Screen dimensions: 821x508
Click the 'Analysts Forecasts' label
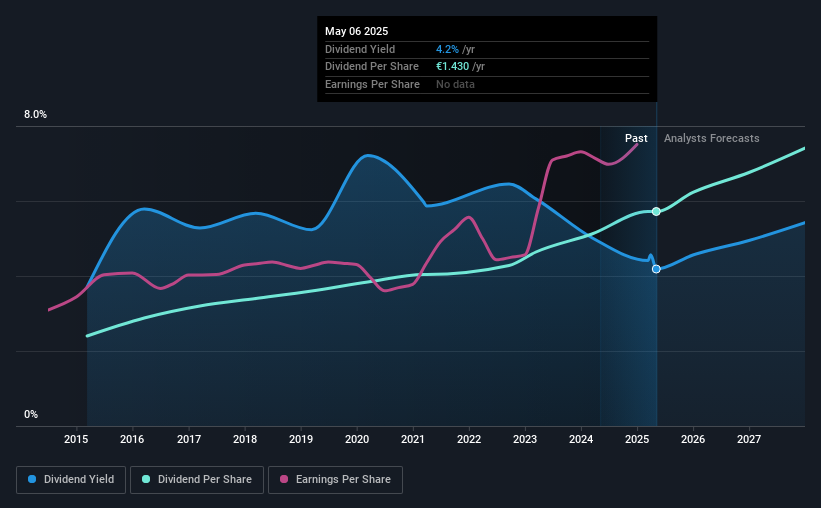[712, 138]
